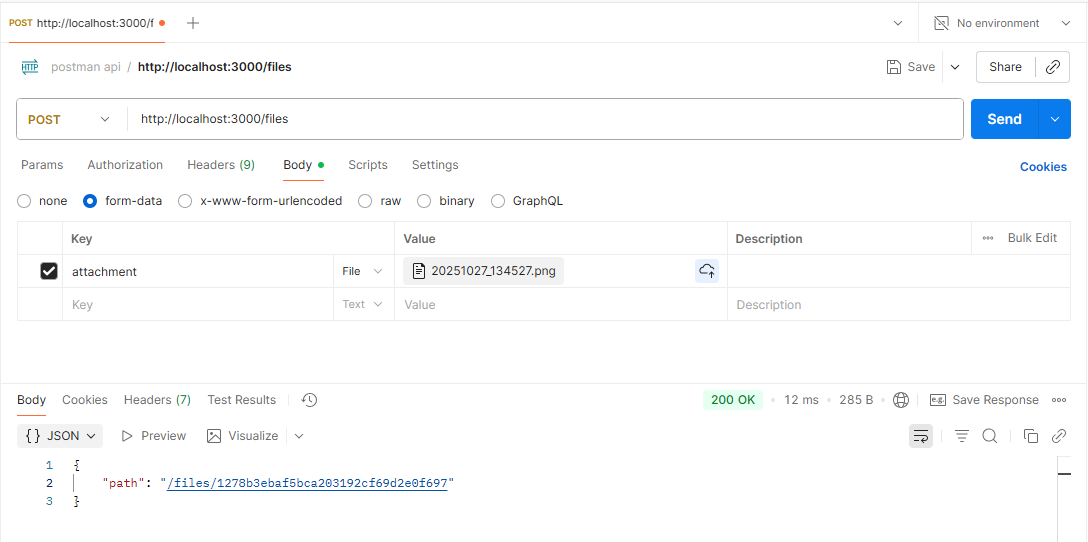Open the No environment dropdown
Image resolution: width=1088 pixels, height=542 pixels.
(x=1003, y=23)
